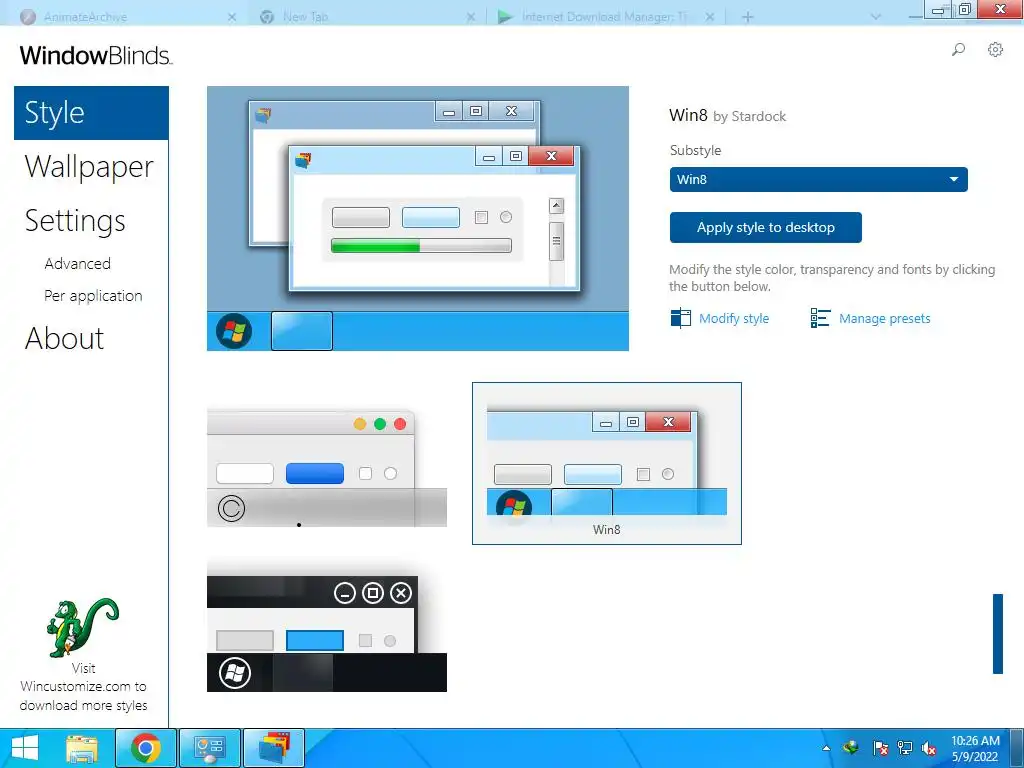The image size is (1024, 768).
Task: Click the Modify style icon
Action: 680,318
